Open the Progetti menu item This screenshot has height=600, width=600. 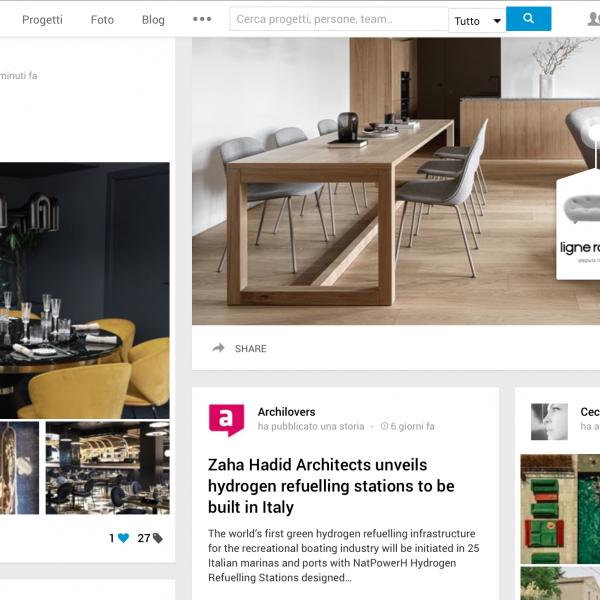[42, 20]
